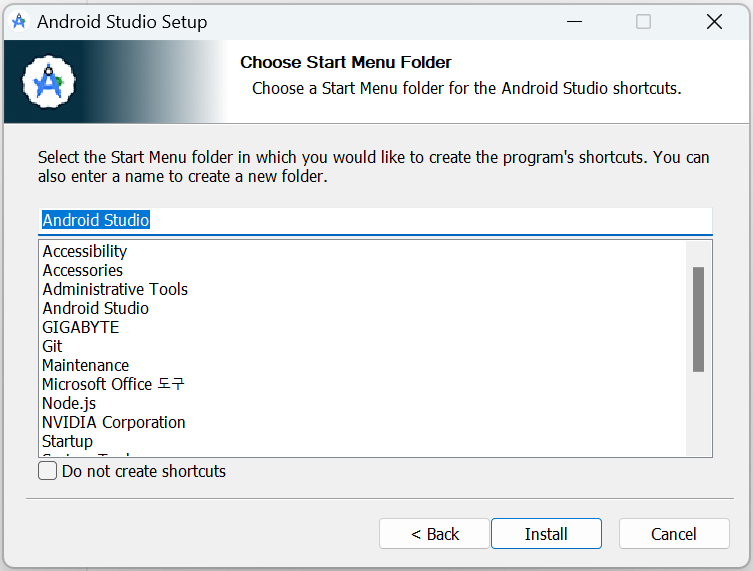Choose the Startup folder entry
753x571 pixels.
pos(67,441)
